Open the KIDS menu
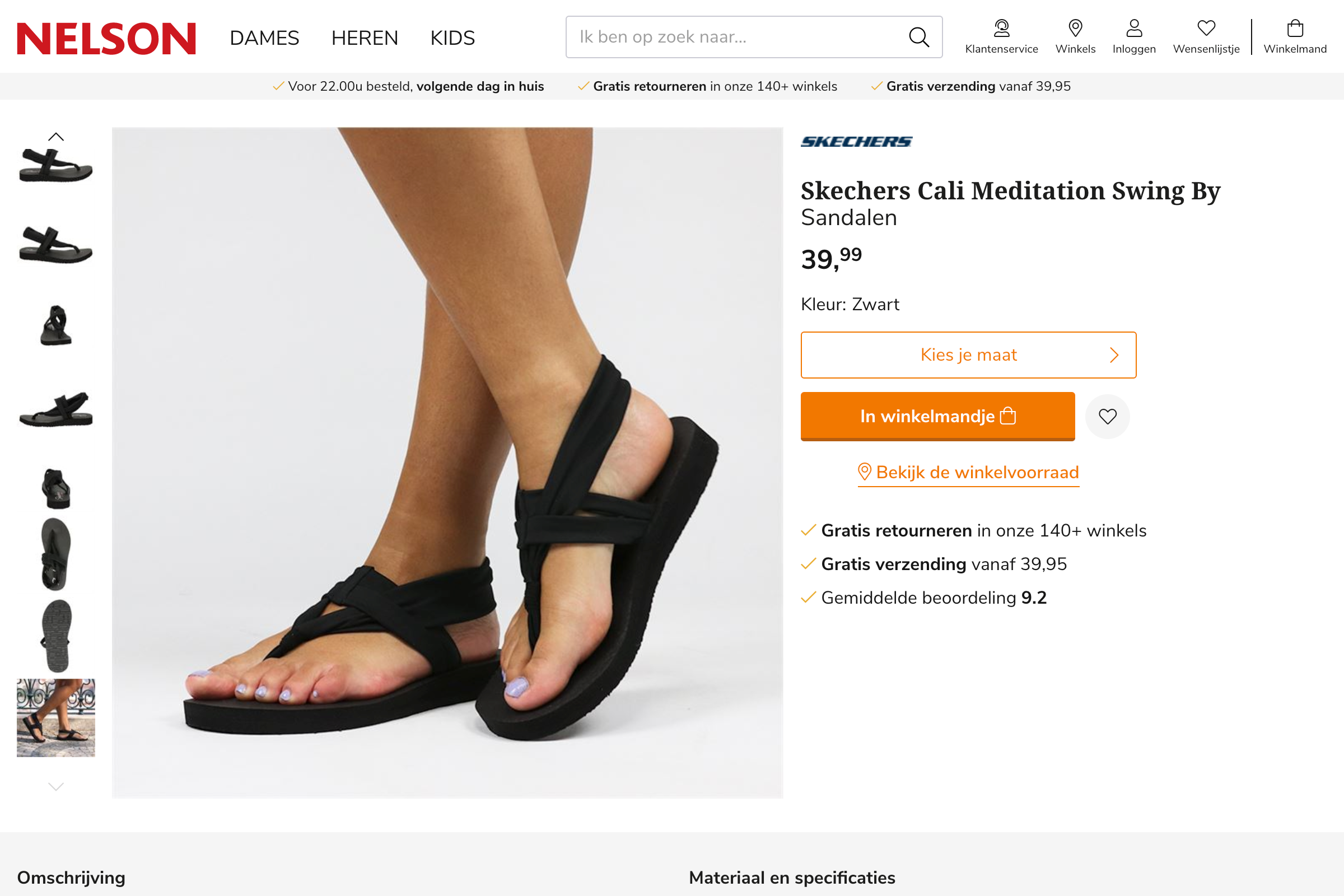Screen dimensions: 1344x896 pos(452,38)
